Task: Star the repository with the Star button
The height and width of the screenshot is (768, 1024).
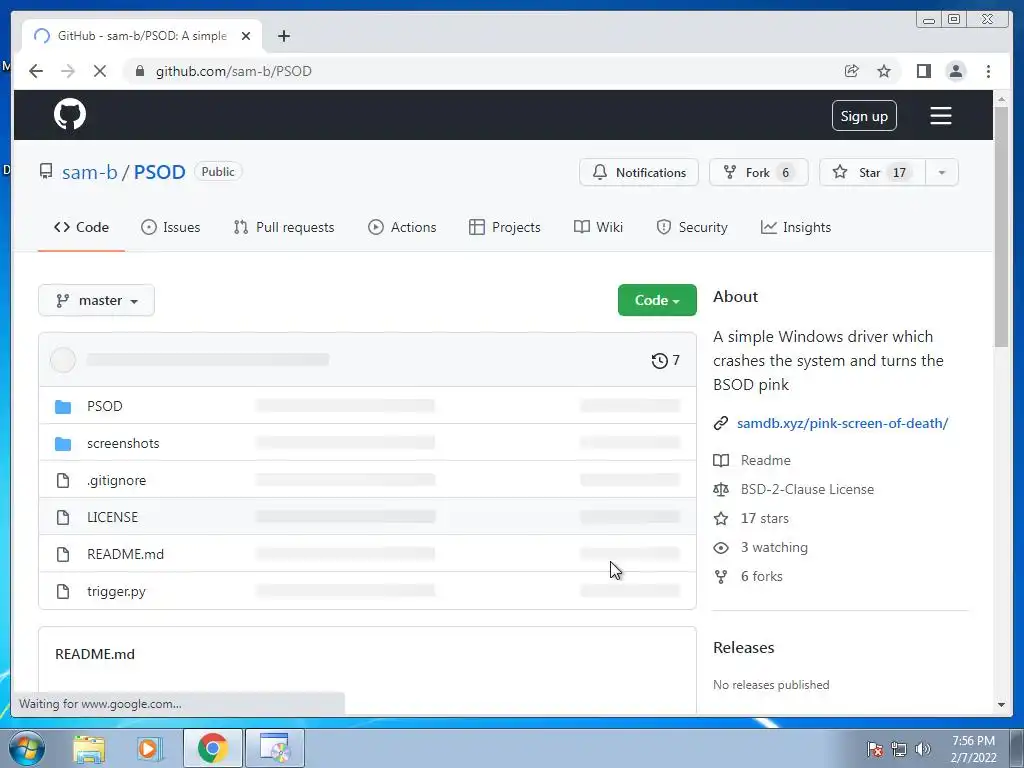Action: (x=872, y=172)
